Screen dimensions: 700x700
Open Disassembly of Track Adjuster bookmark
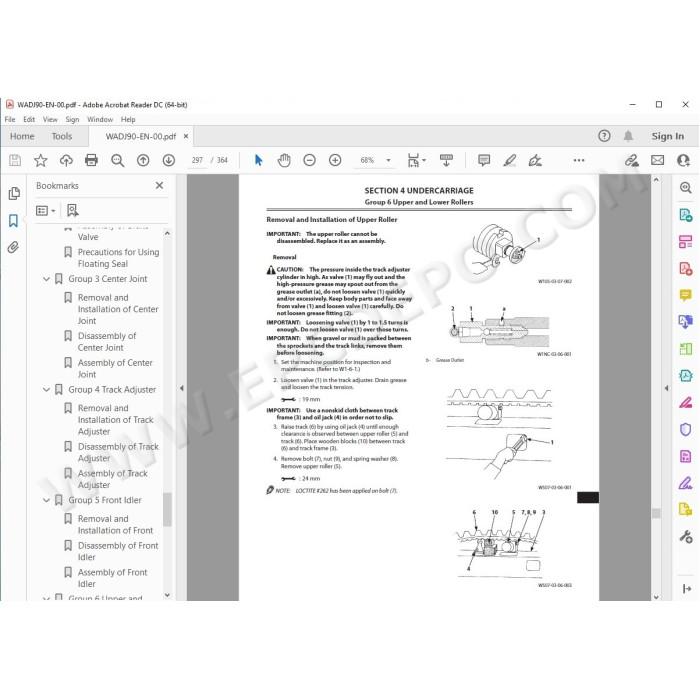118,452
